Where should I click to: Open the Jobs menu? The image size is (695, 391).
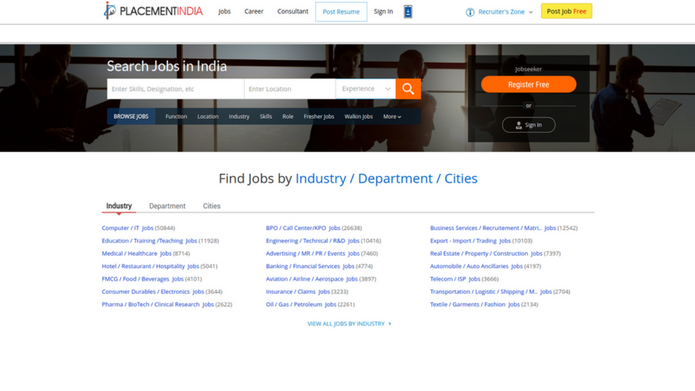[x=224, y=12]
